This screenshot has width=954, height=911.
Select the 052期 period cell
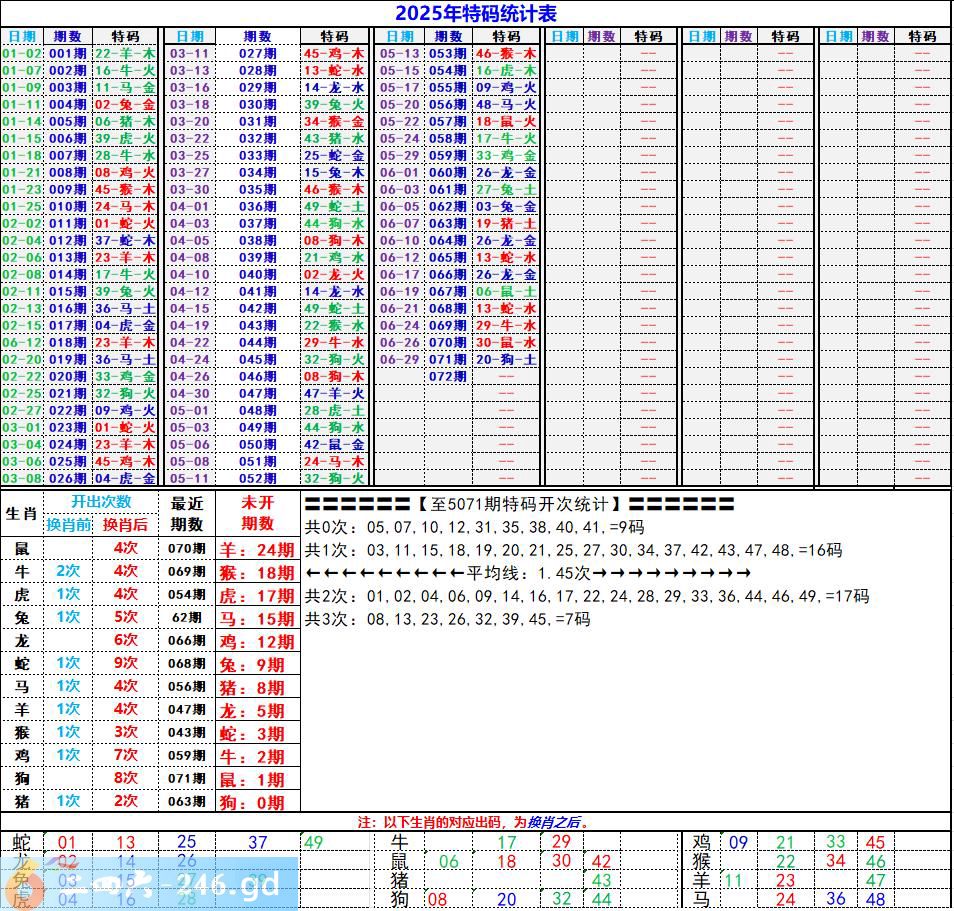pyautogui.click(x=258, y=479)
